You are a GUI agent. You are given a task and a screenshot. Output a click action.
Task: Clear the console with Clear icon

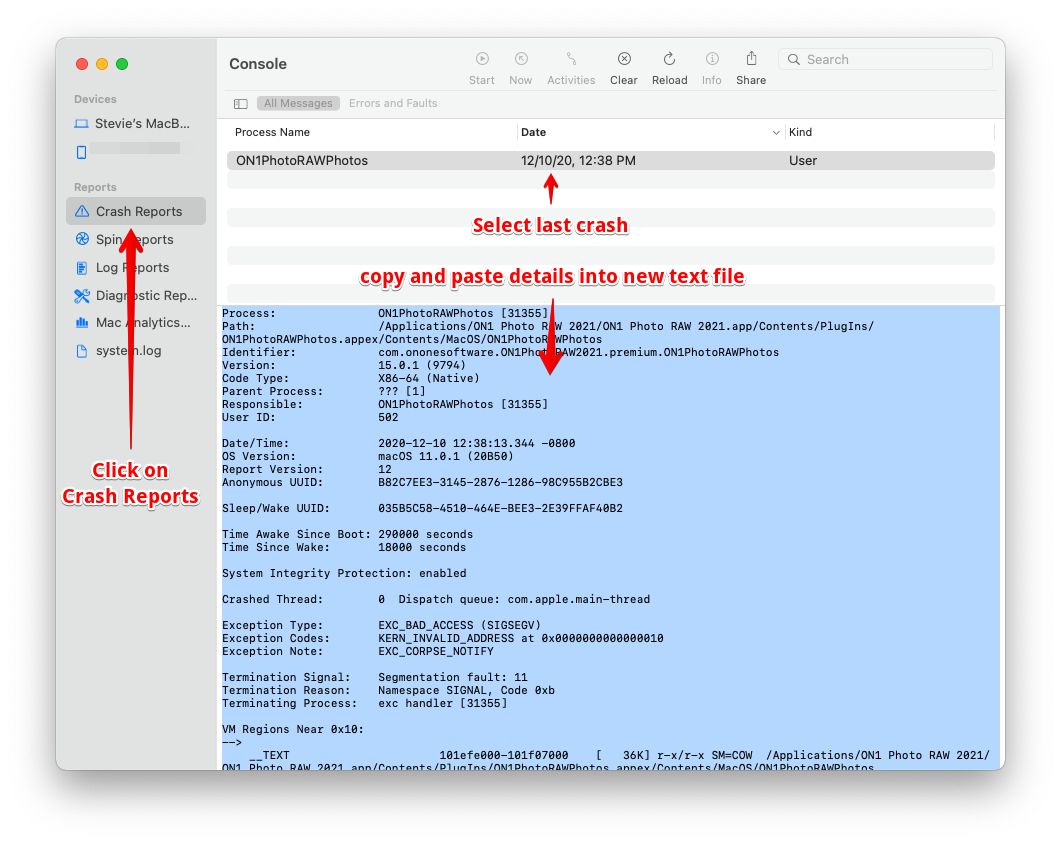624,60
